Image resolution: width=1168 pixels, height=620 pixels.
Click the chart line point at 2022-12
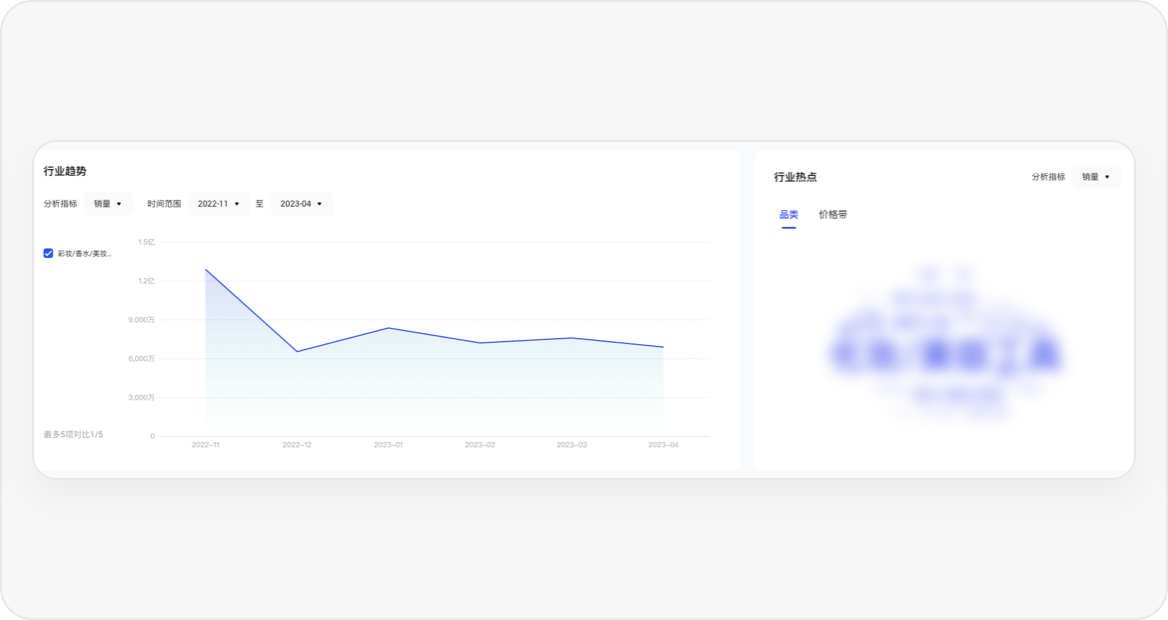297,351
